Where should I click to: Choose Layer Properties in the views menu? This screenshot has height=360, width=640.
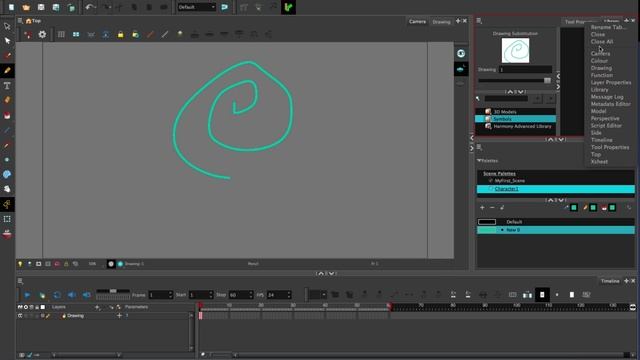tap(611, 82)
